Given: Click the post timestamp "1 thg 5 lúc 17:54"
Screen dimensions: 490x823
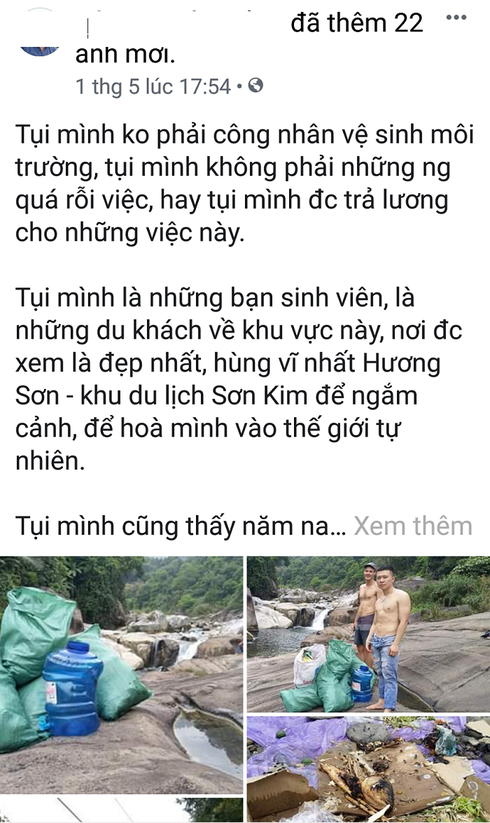Looking at the screenshot, I should coord(153,86).
